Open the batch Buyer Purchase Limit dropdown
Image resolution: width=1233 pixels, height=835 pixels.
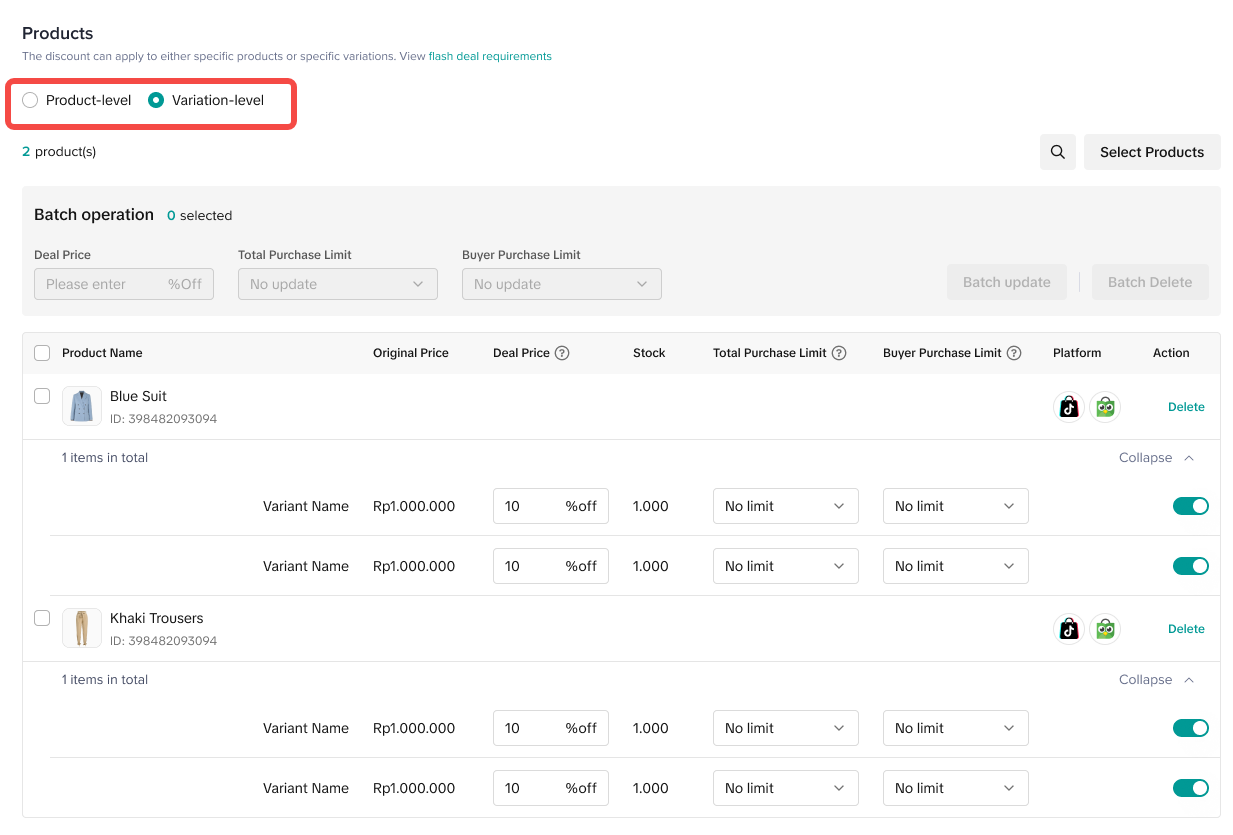pos(561,284)
